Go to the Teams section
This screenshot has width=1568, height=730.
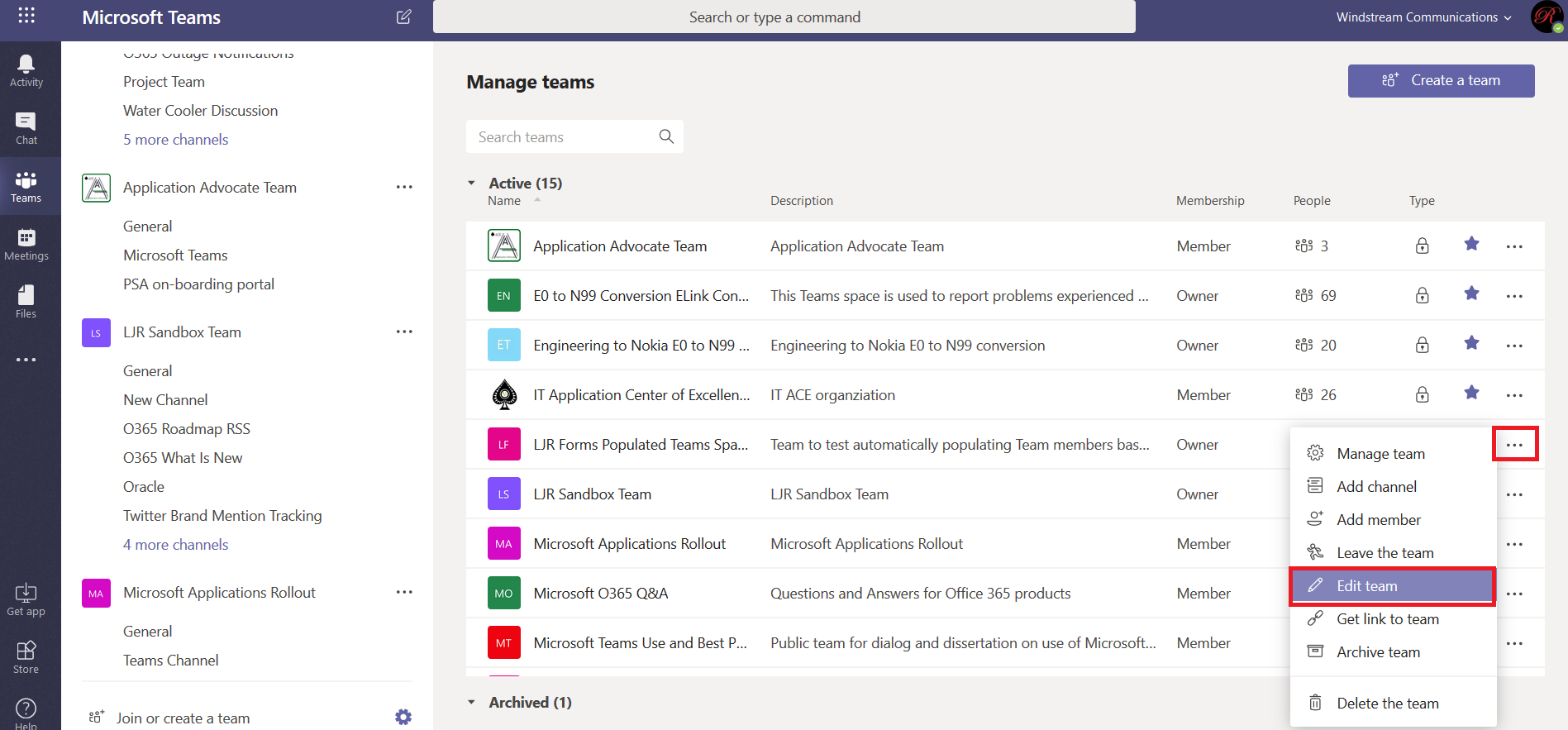26,186
